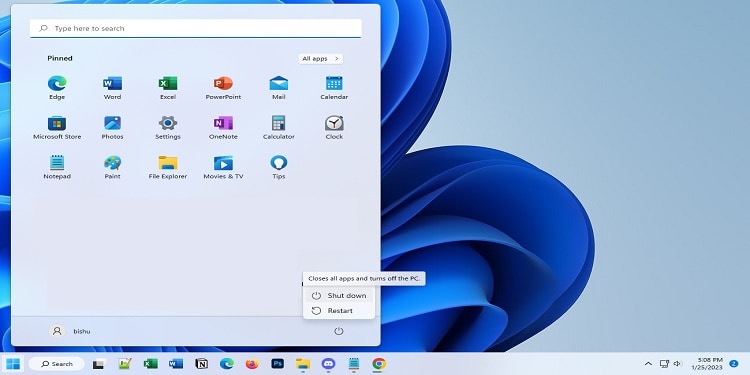
Task: Open the pinned File Explorer in Start menu
Action: click(168, 167)
